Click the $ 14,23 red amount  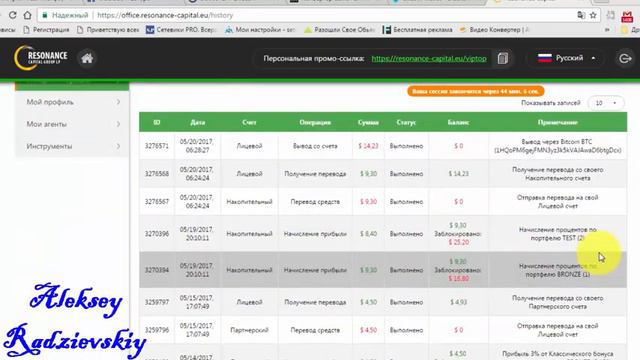(x=368, y=146)
